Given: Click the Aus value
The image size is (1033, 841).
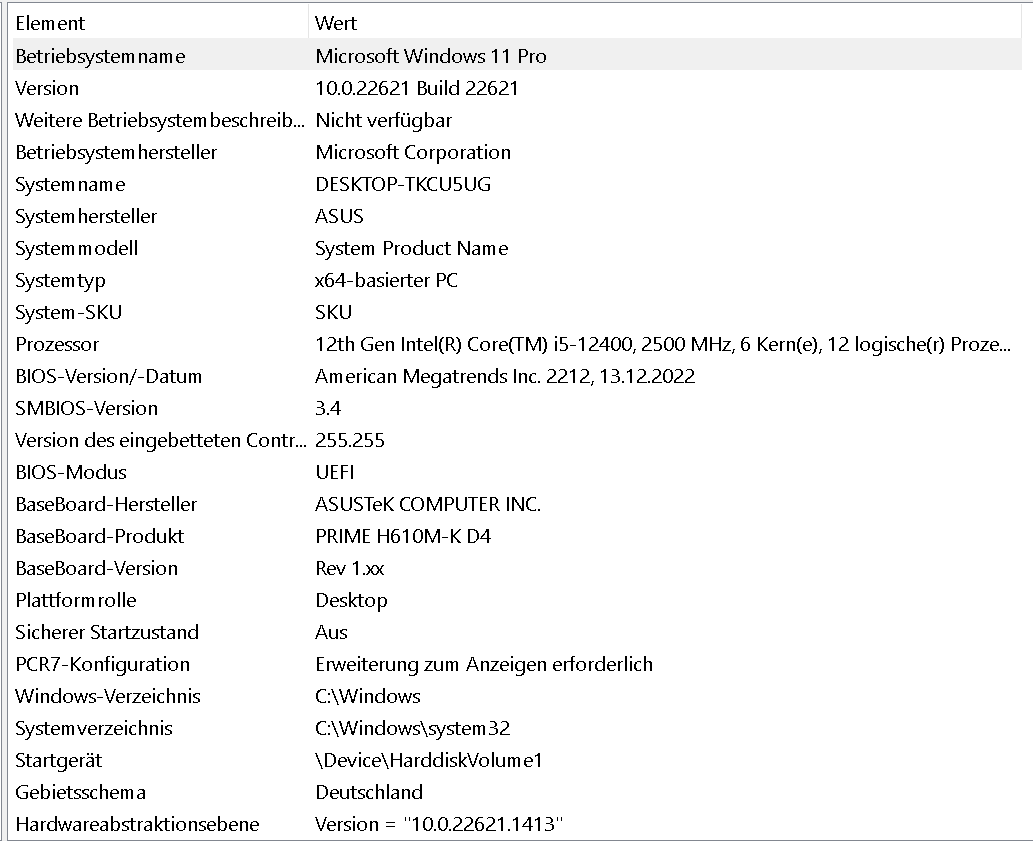Looking at the screenshot, I should point(331,632).
